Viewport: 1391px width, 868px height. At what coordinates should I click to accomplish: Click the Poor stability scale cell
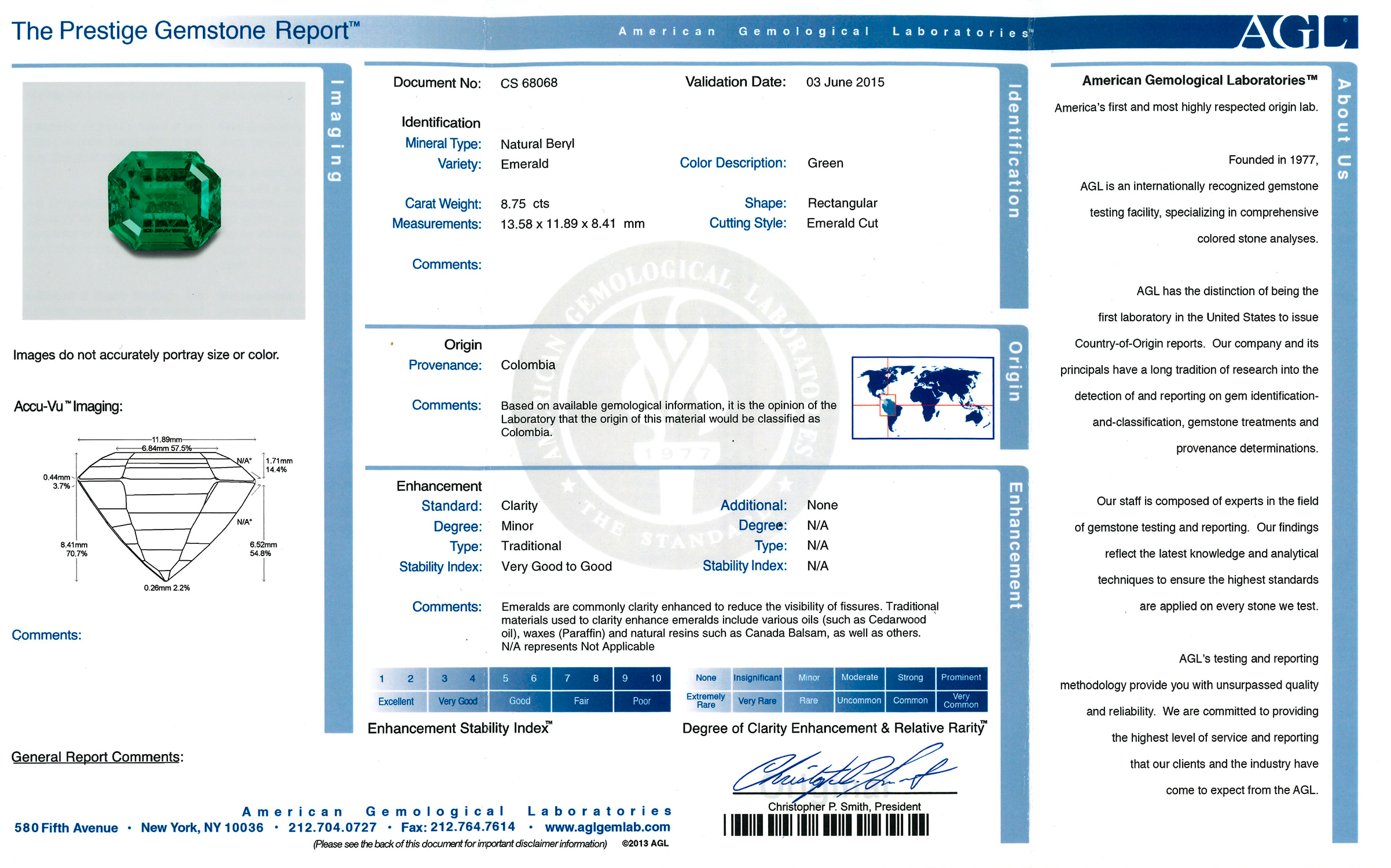[641, 701]
